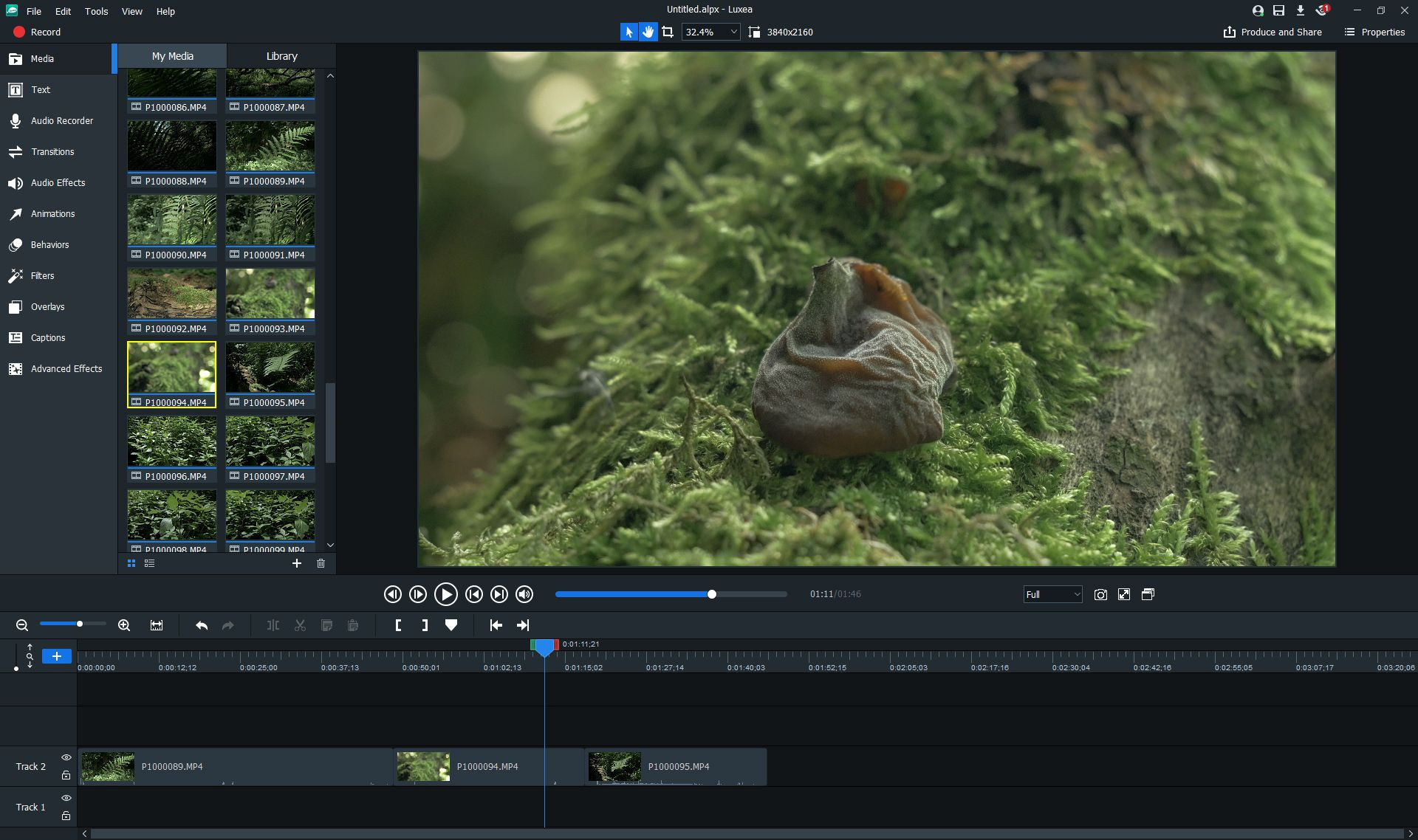Activate the Pan hand tool
This screenshot has width=1418, height=840.
click(x=648, y=32)
